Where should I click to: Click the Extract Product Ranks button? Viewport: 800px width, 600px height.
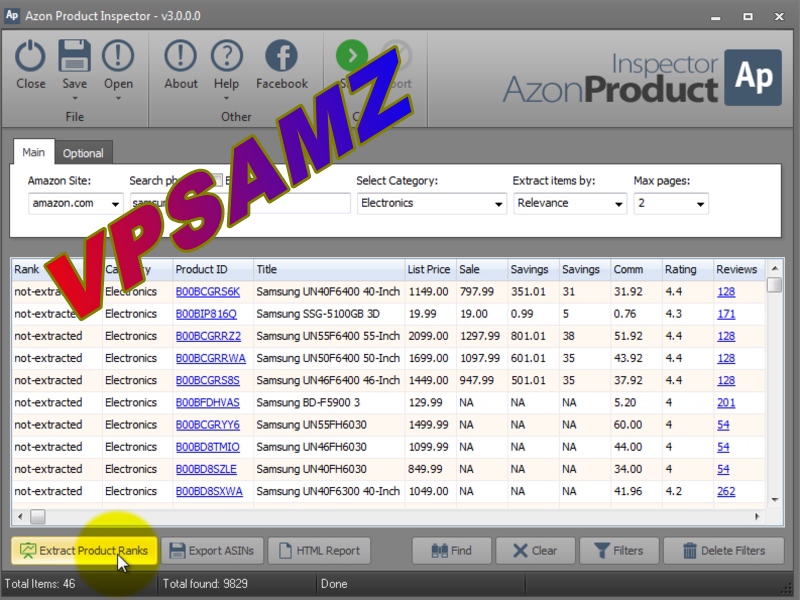point(84,551)
